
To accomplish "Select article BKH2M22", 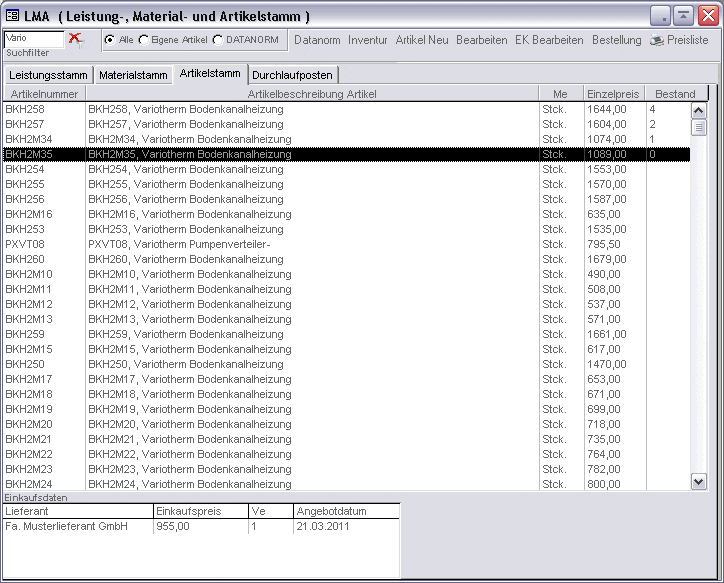I will point(347,454).
